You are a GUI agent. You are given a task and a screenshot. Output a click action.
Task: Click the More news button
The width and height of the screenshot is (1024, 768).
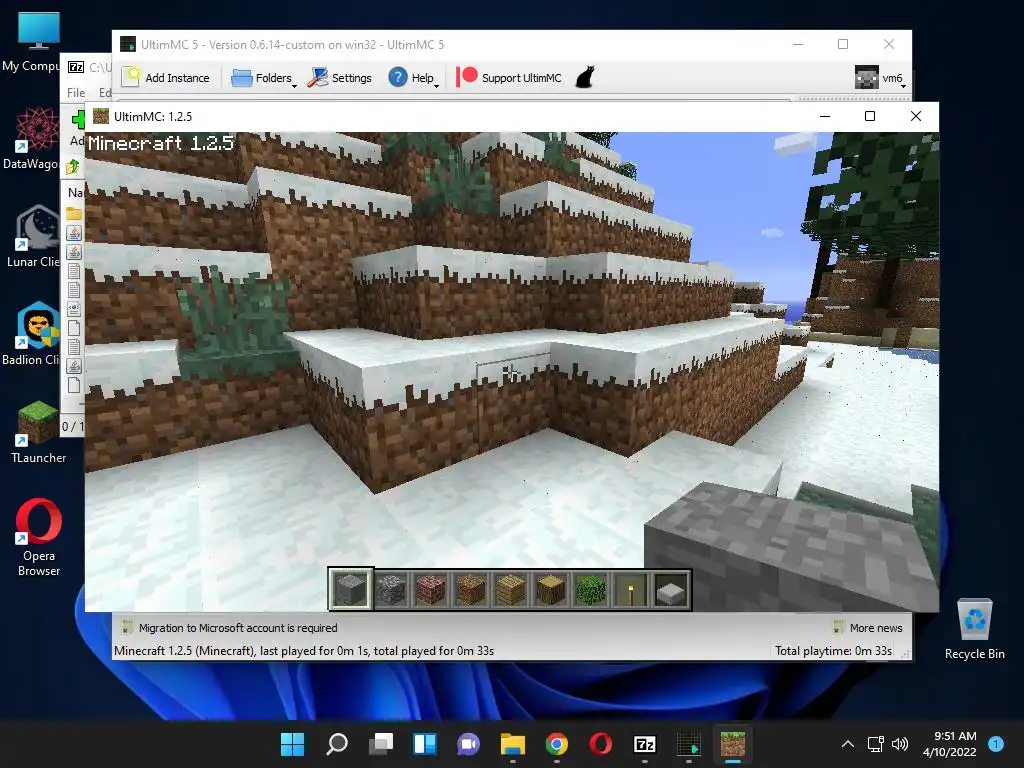(868, 628)
